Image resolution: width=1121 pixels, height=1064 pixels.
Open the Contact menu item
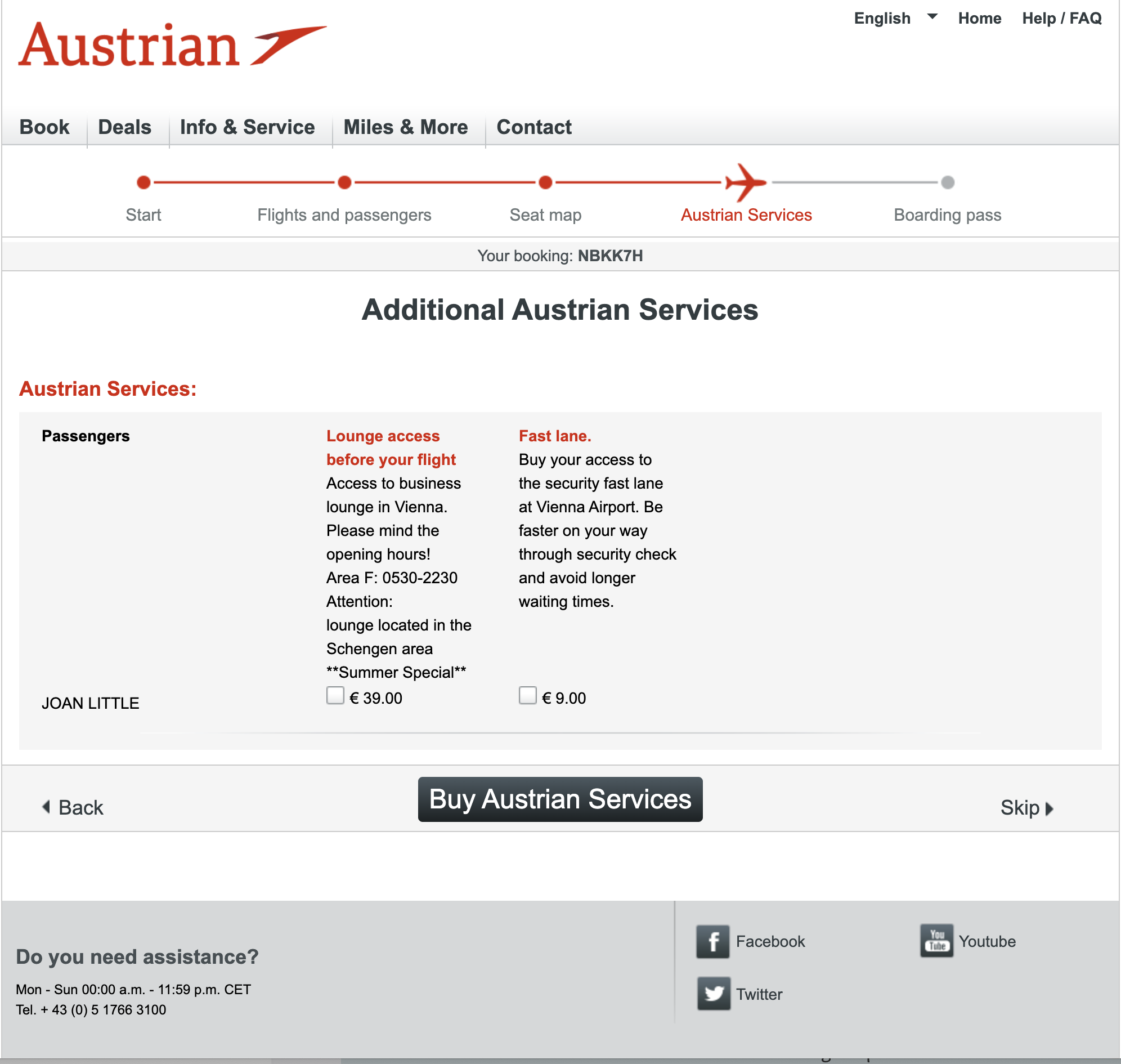tap(533, 127)
